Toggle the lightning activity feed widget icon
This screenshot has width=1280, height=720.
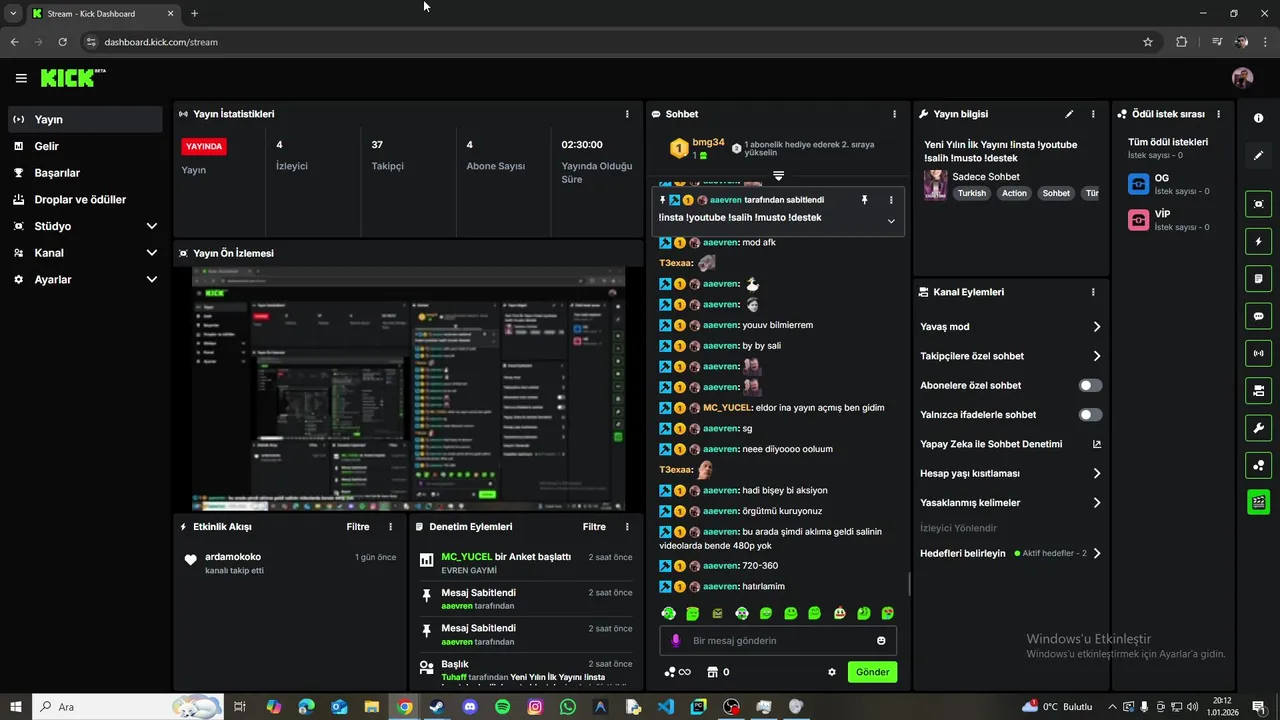pyautogui.click(x=1258, y=241)
